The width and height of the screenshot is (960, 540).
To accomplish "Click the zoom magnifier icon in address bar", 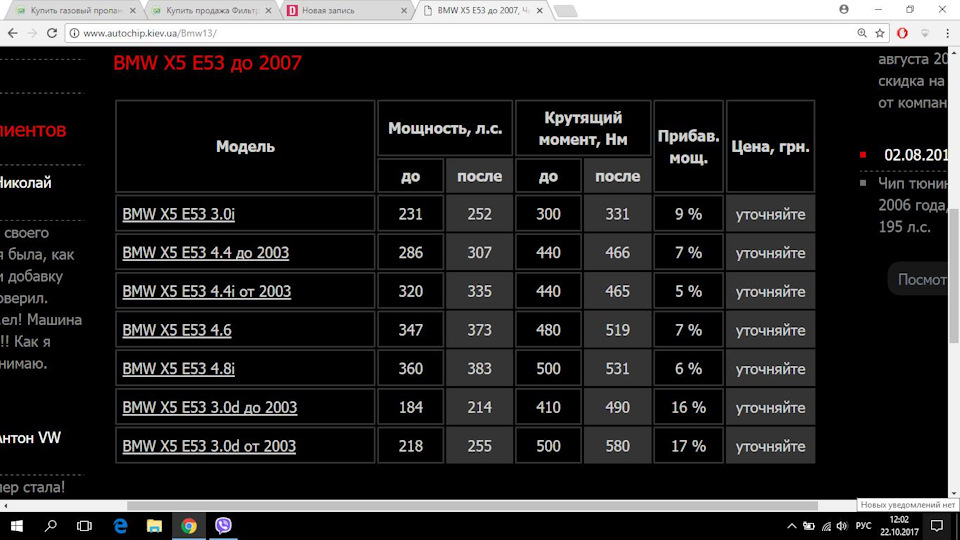I will point(862,33).
